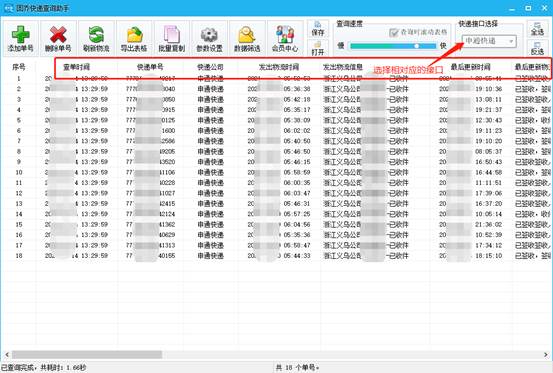The image size is (553, 373).
Task: Open the 快递接口选择 courier dropdown
Action: (490, 41)
